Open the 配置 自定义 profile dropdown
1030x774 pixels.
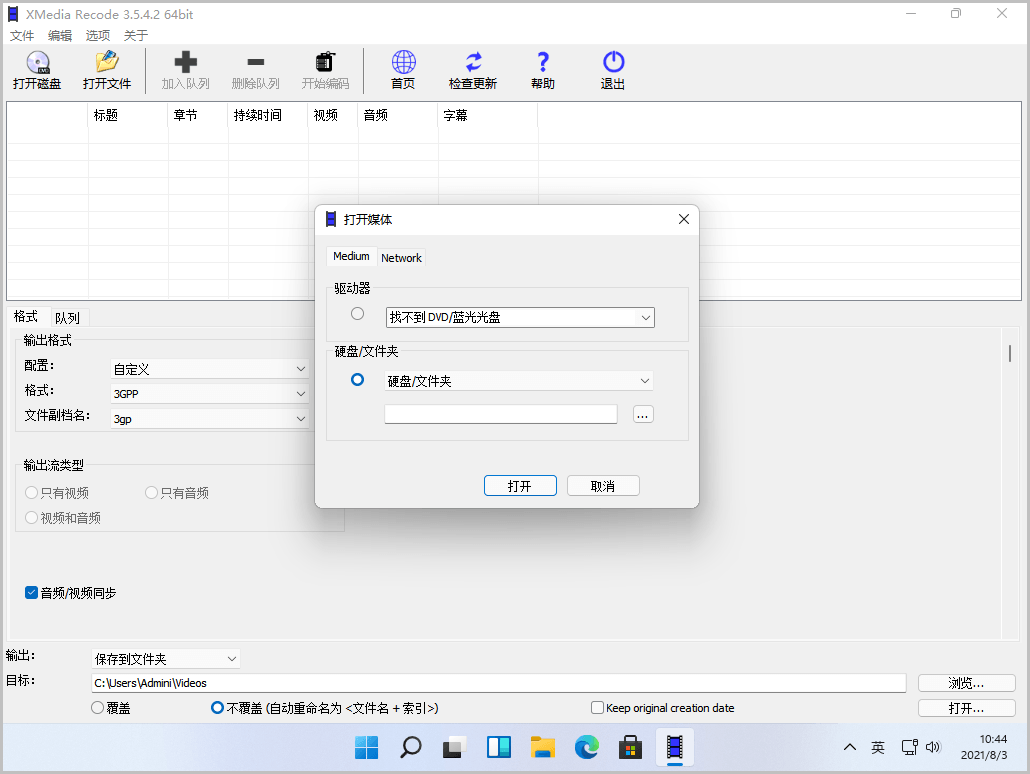(210, 369)
